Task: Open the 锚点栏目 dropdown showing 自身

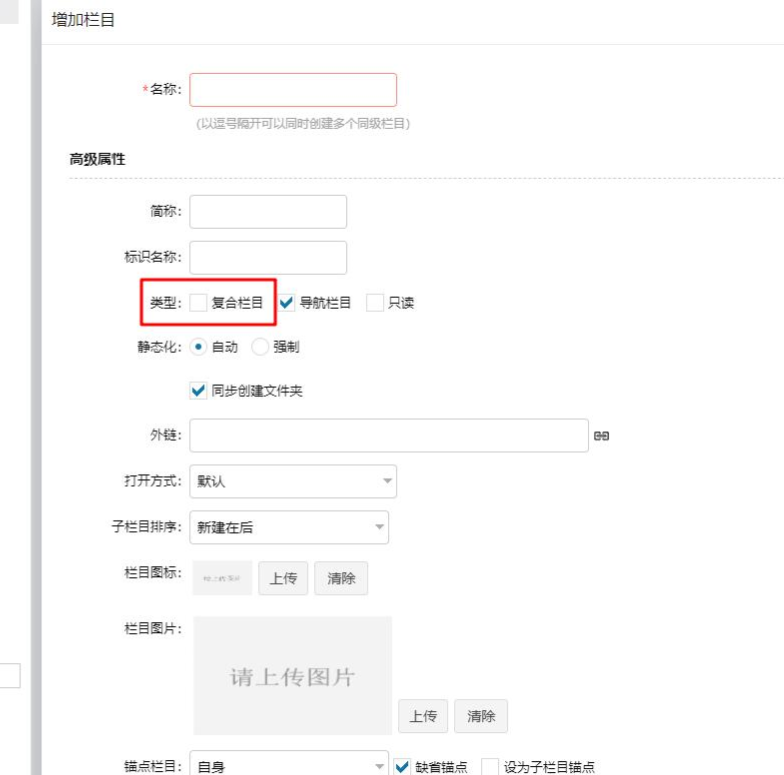Action: point(288,767)
